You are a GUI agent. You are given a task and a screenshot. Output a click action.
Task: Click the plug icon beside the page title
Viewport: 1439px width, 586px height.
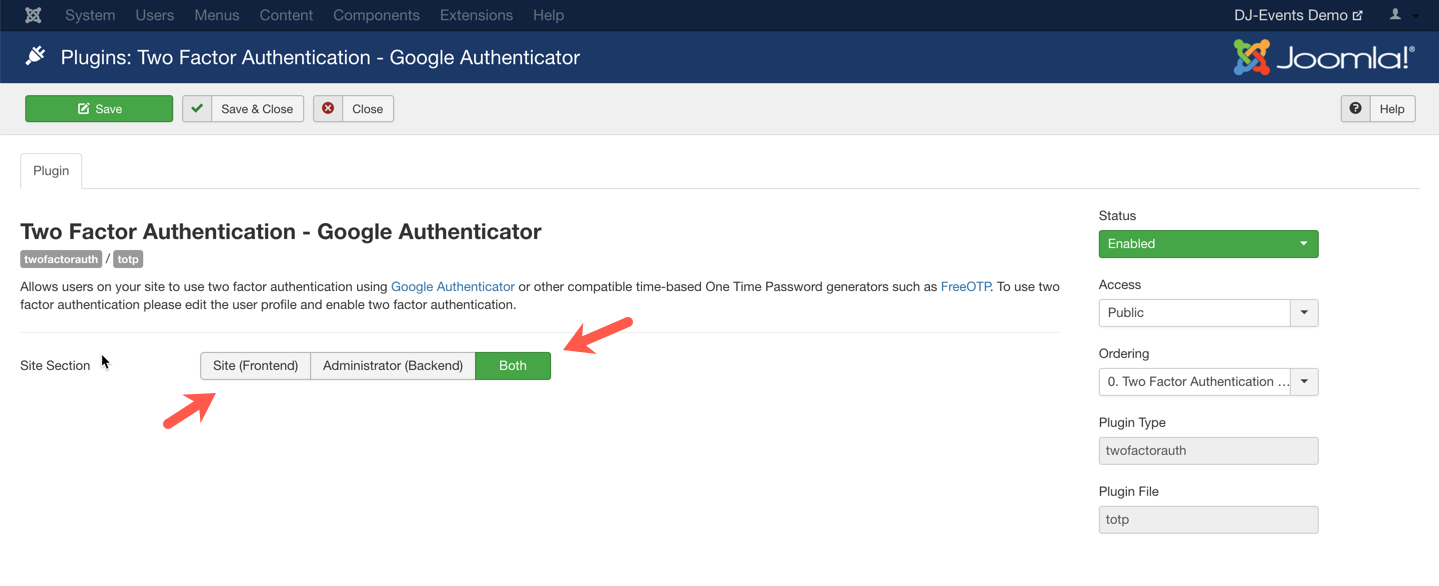pyautogui.click(x=34, y=56)
